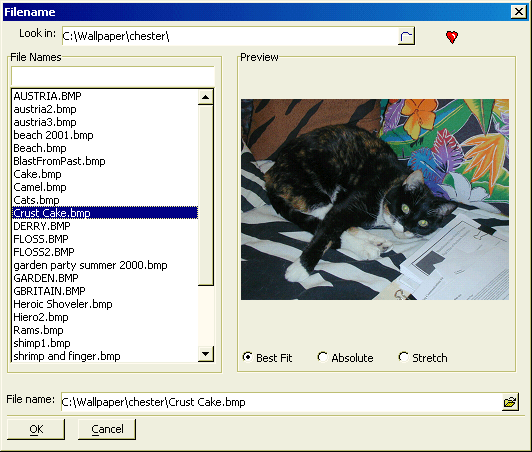Select AUSTRIA.BMP in the file list
This screenshot has height=452, width=532.
tap(105, 96)
